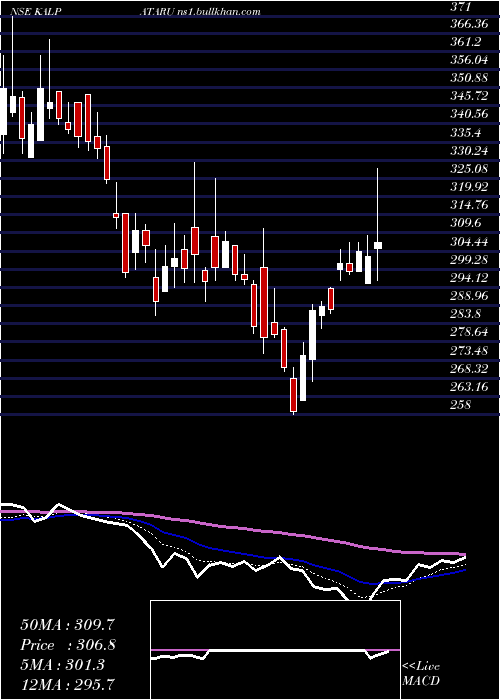Click the 356.04 price axis label

click(x=470, y=60)
